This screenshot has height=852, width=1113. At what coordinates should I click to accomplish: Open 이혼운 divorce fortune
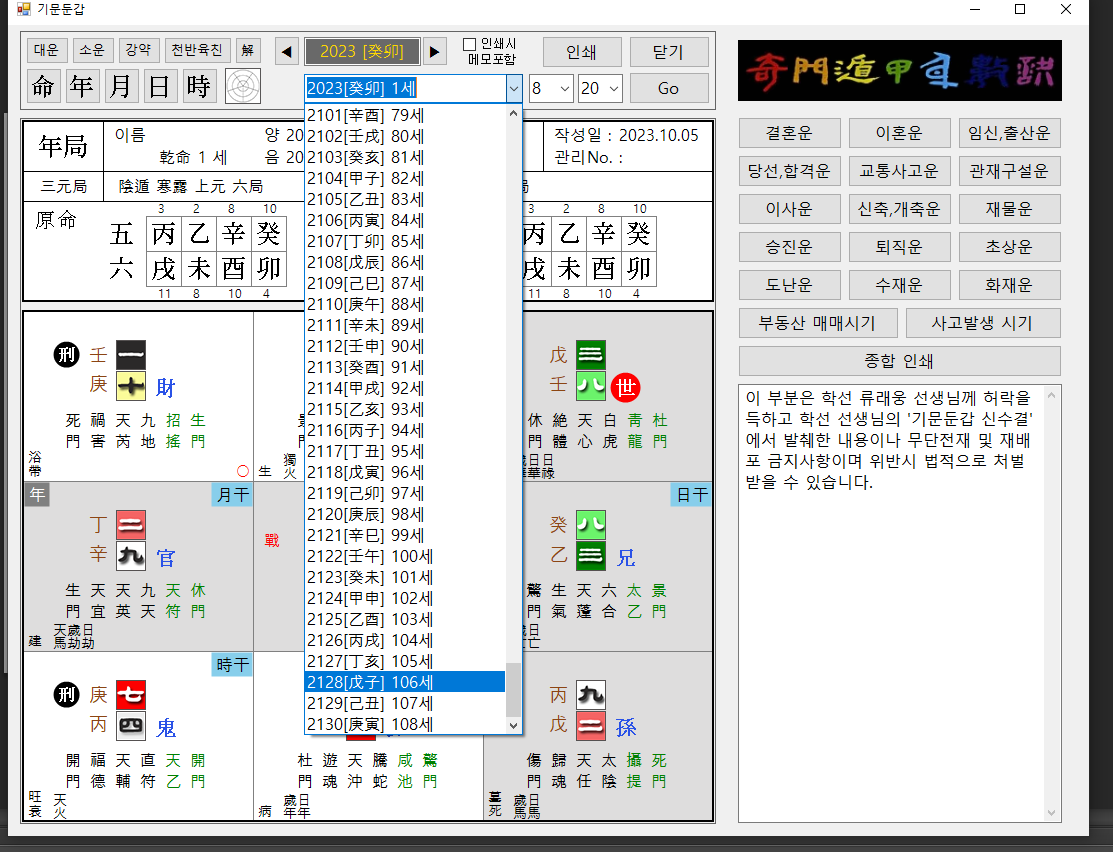899,133
